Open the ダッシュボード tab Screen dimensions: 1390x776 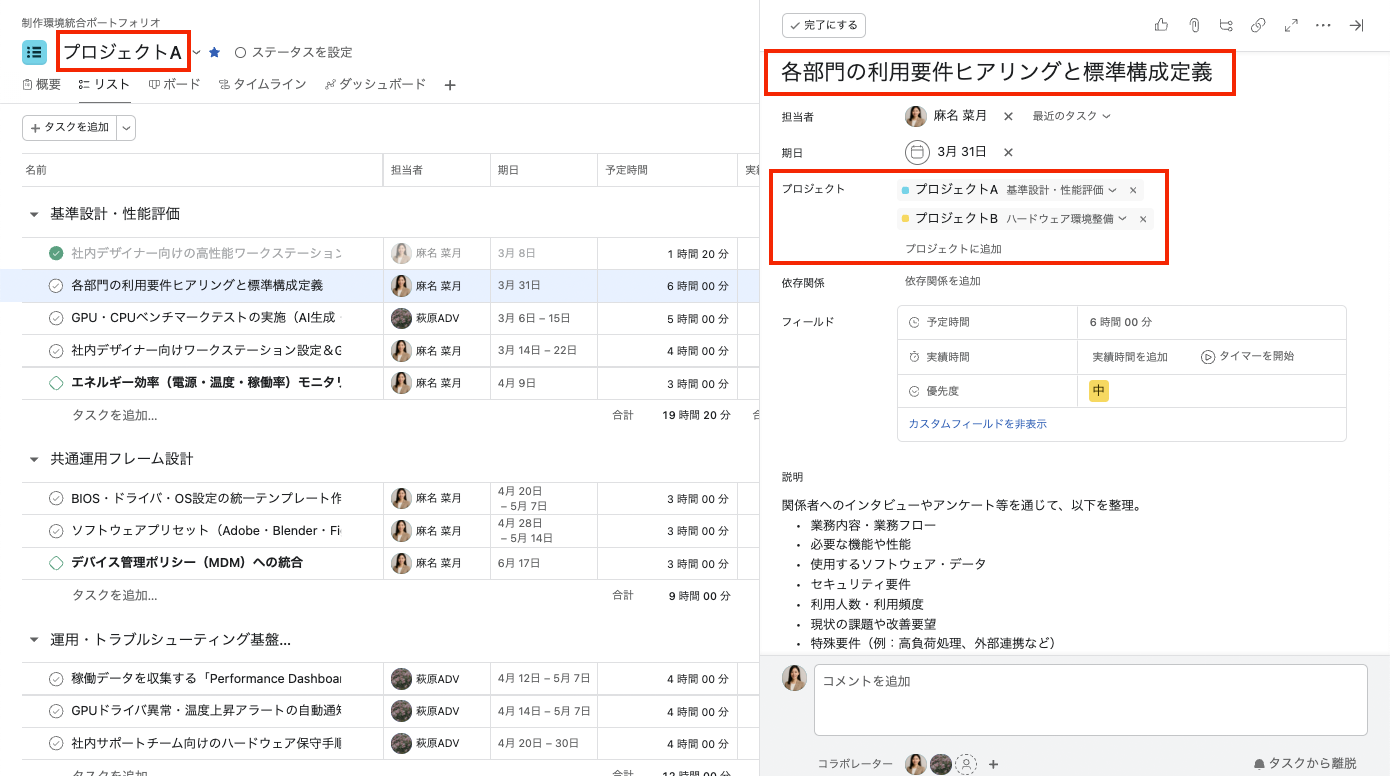[x=375, y=84]
